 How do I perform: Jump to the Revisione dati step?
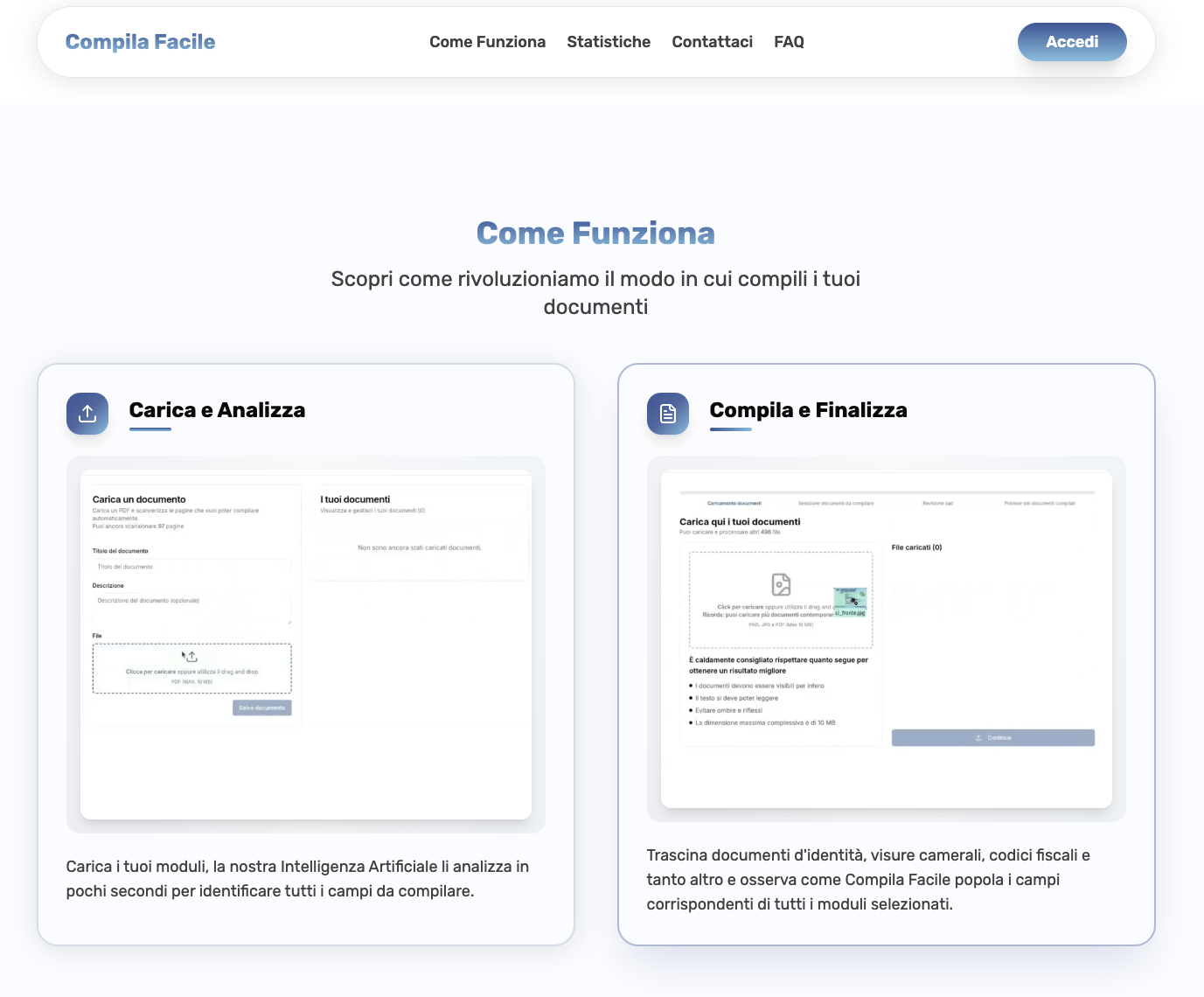[937, 503]
